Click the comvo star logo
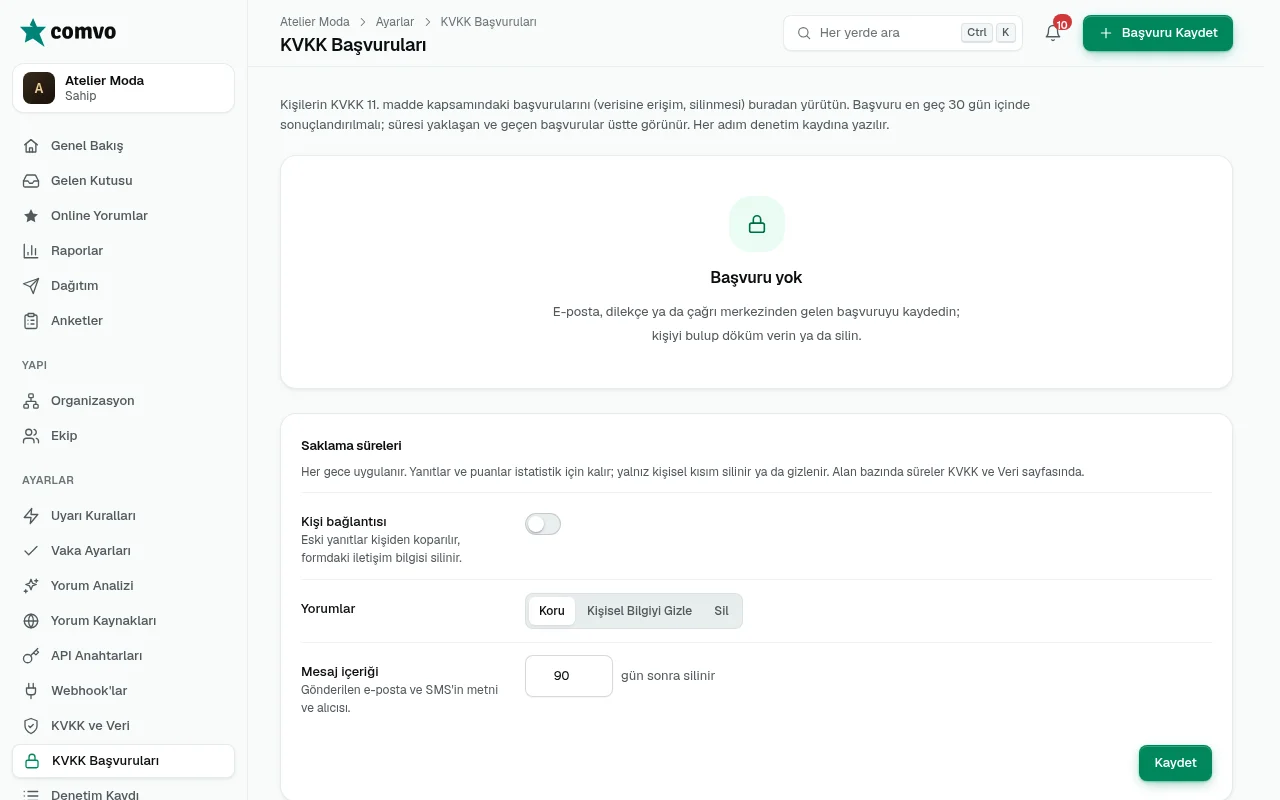 [33, 32]
